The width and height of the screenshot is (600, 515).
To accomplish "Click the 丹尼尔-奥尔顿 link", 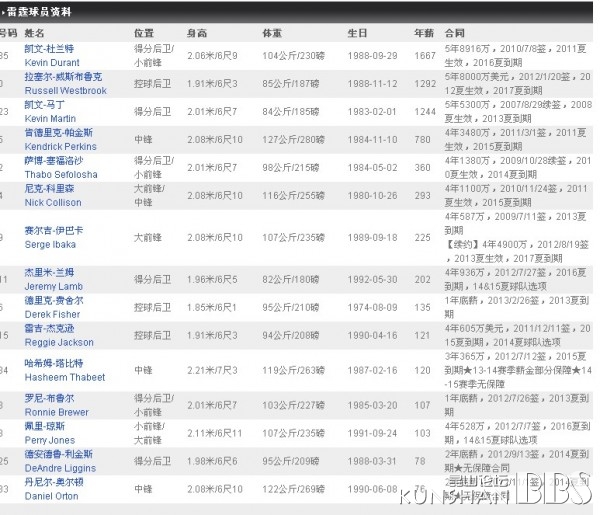I will pyautogui.click(x=54, y=482).
